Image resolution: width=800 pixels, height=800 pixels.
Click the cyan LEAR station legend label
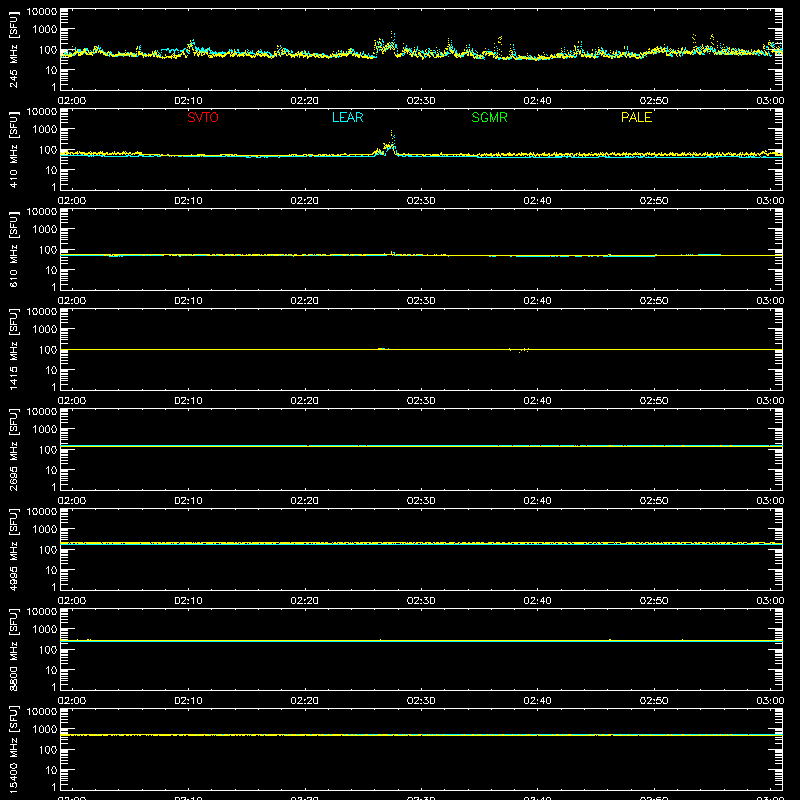tap(347, 117)
